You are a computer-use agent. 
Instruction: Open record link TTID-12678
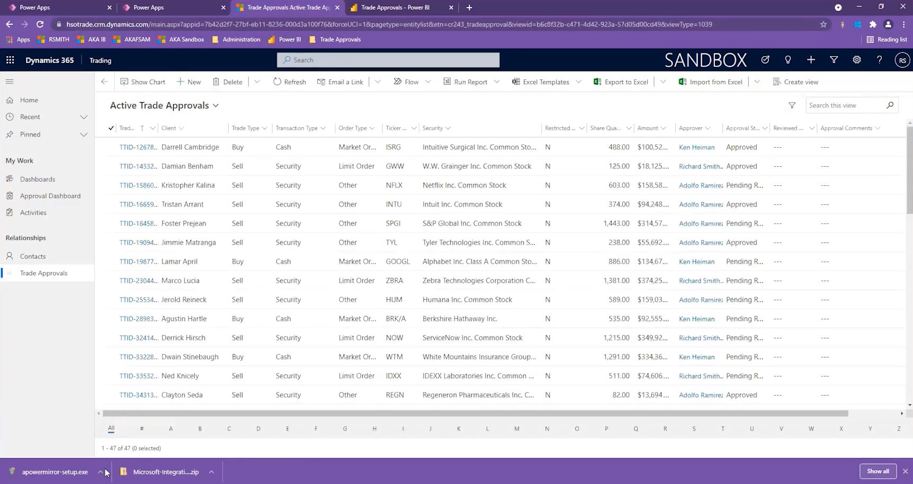point(137,147)
